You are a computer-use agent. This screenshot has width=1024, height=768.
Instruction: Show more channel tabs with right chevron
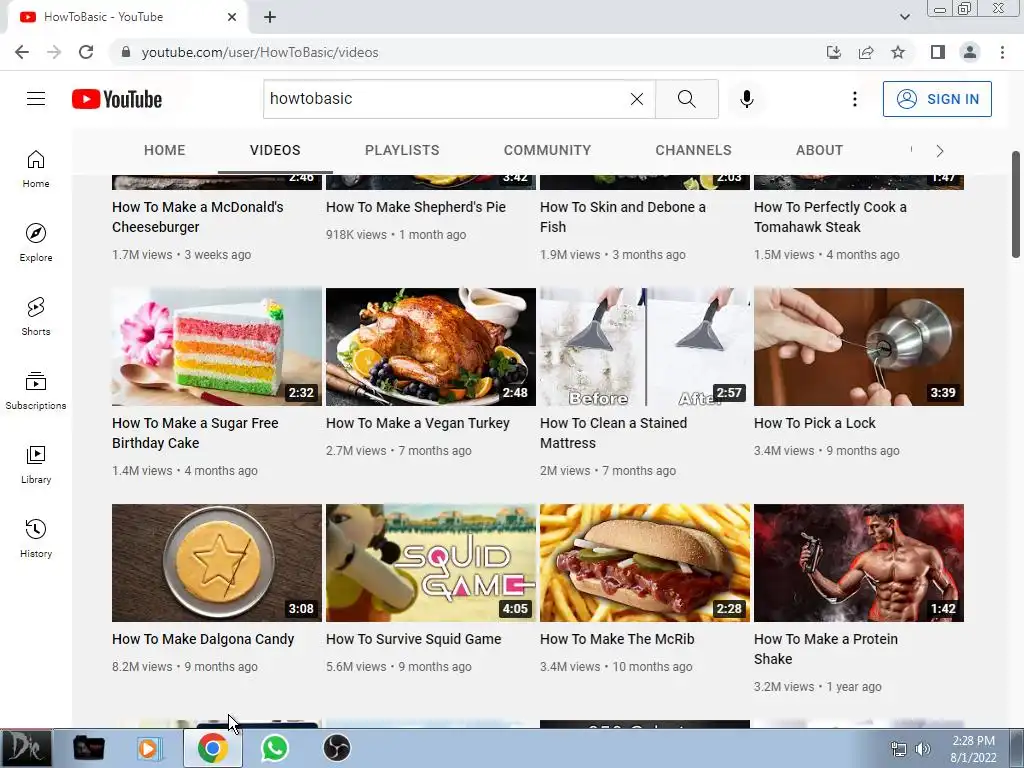point(940,151)
